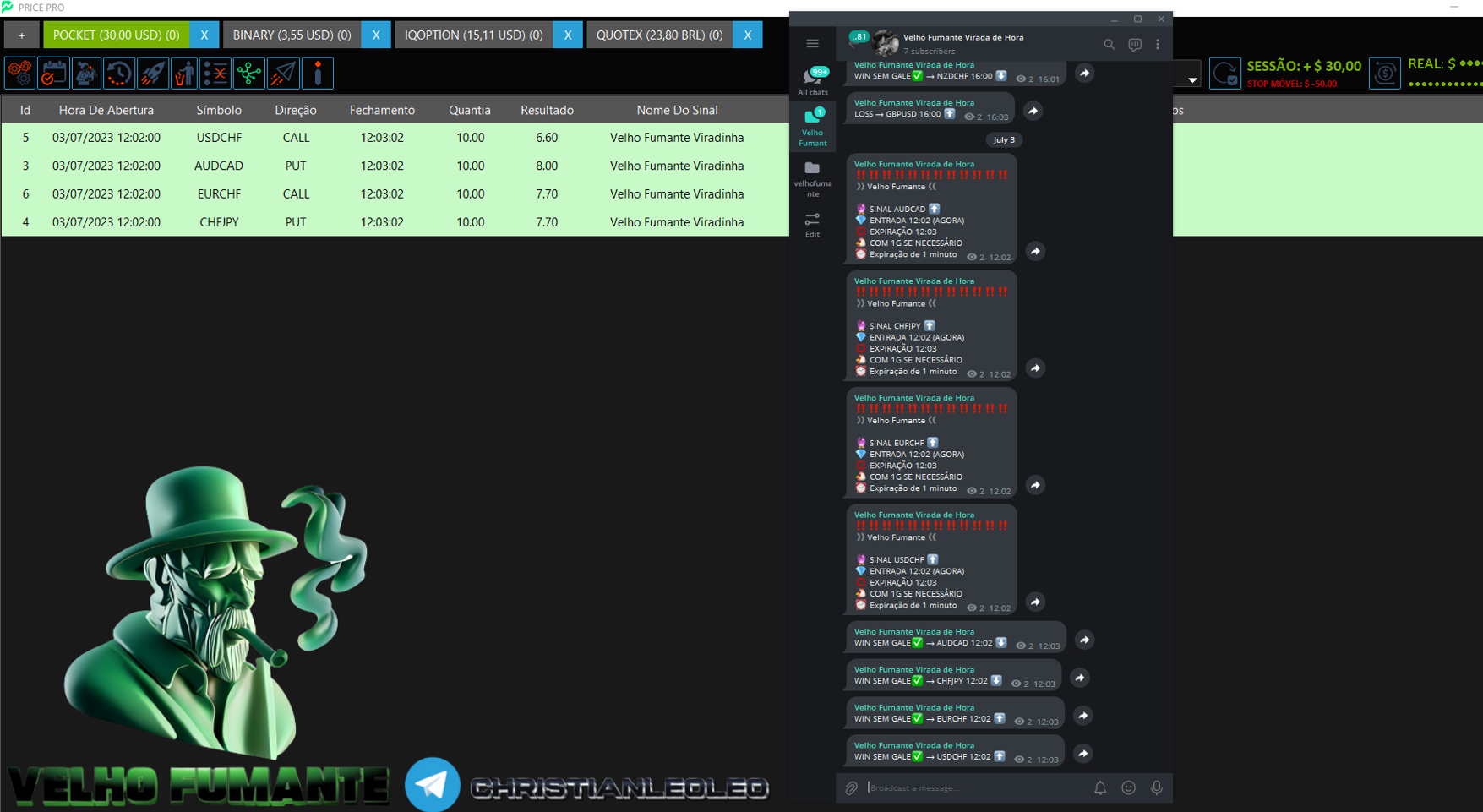Forward the SINAL USDCHF message
Image resolution: width=1483 pixels, height=812 pixels.
(x=1035, y=602)
